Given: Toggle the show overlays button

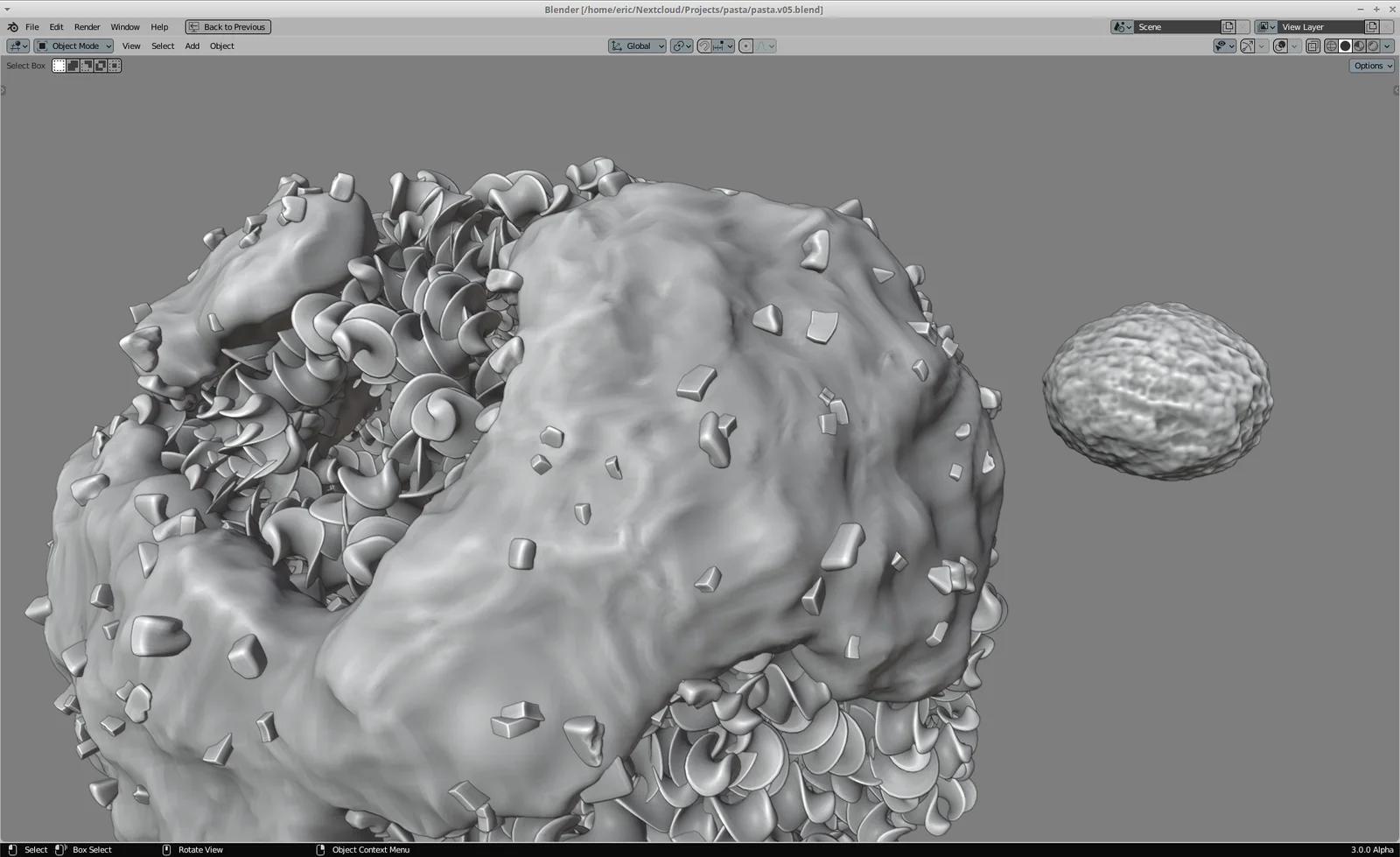Looking at the screenshot, I should click(1277, 46).
